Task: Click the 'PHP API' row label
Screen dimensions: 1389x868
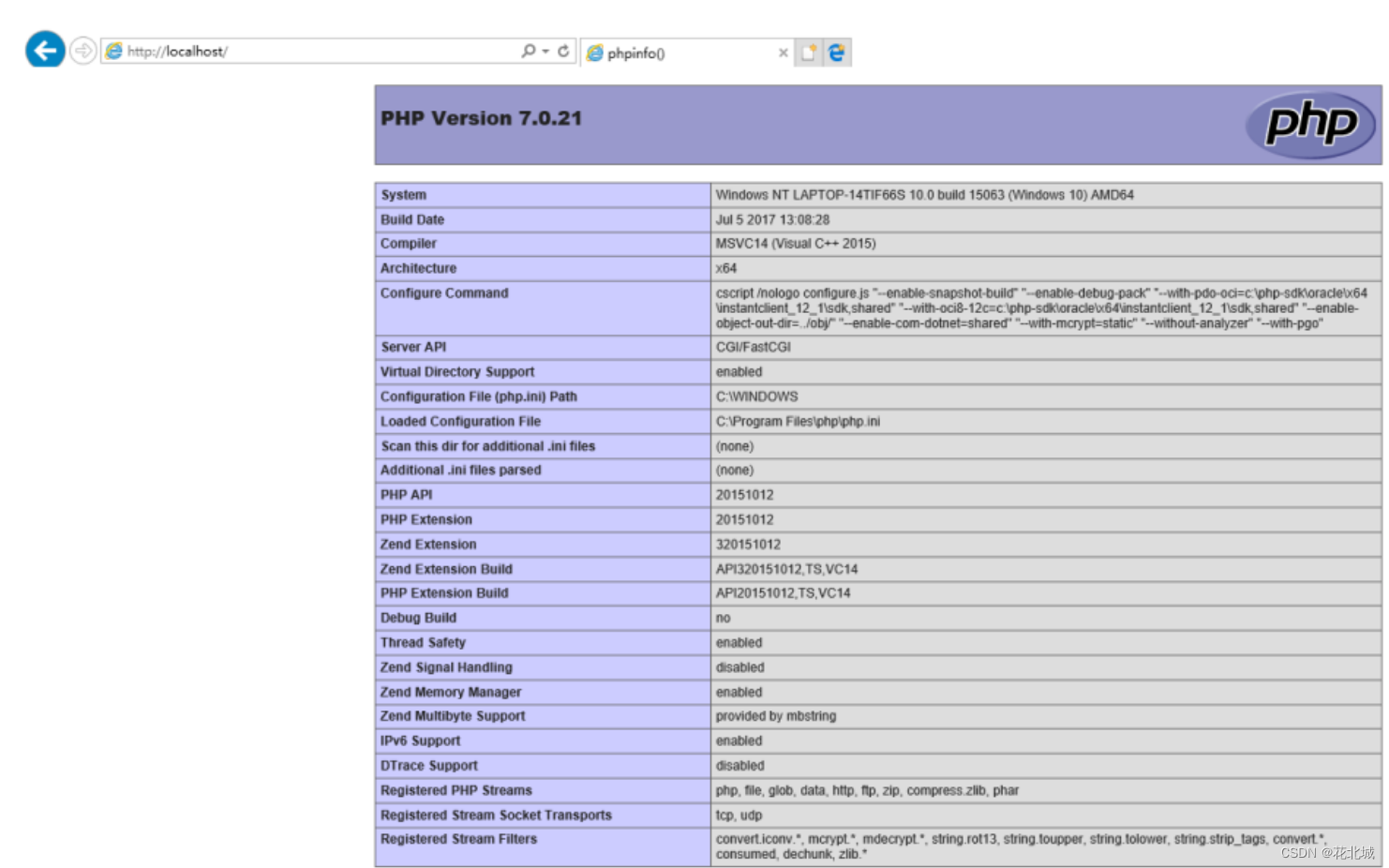Action: pos(407,495)
